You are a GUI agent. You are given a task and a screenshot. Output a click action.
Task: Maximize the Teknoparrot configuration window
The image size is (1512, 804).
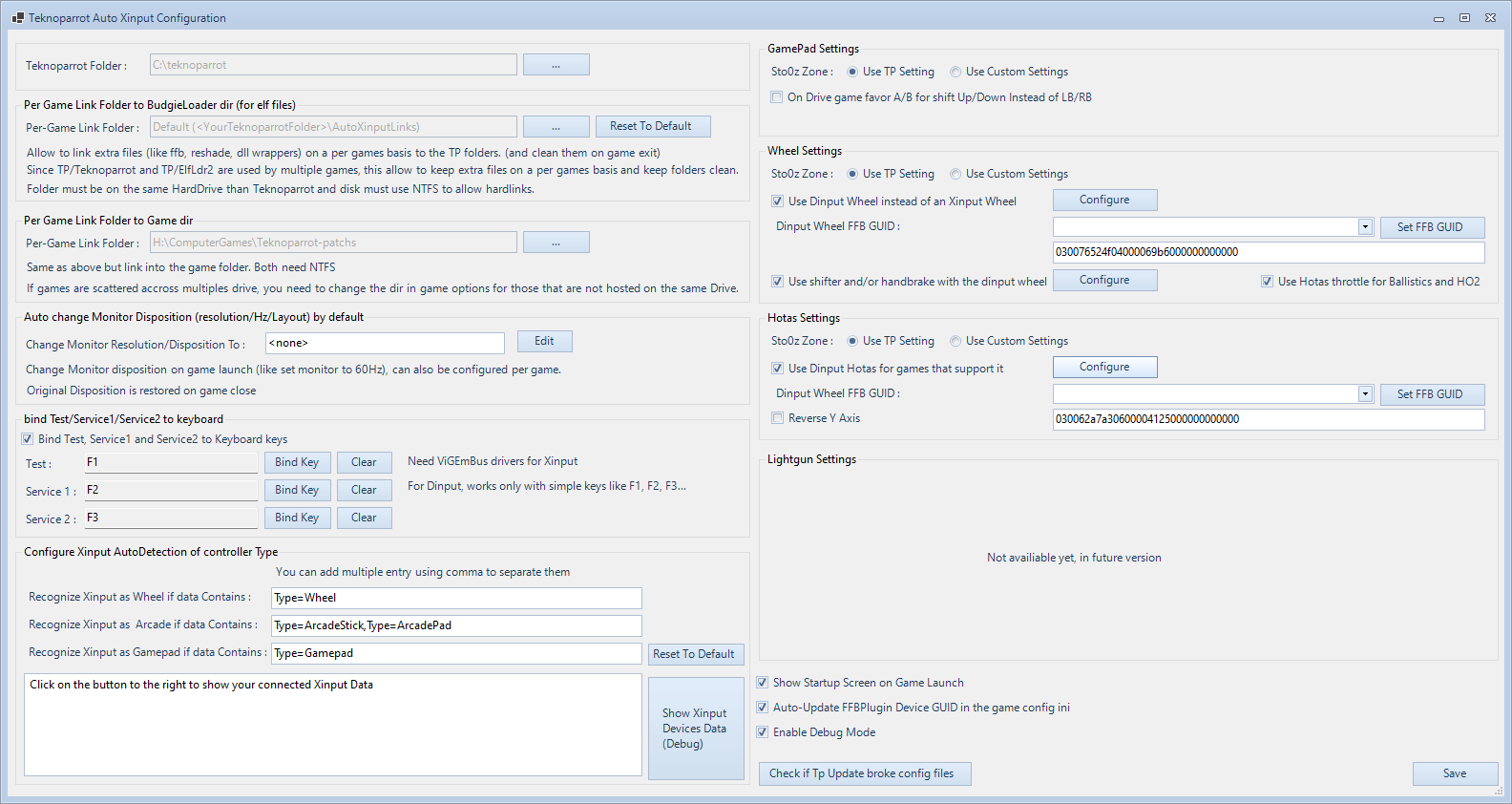[x=1464, y=18]
